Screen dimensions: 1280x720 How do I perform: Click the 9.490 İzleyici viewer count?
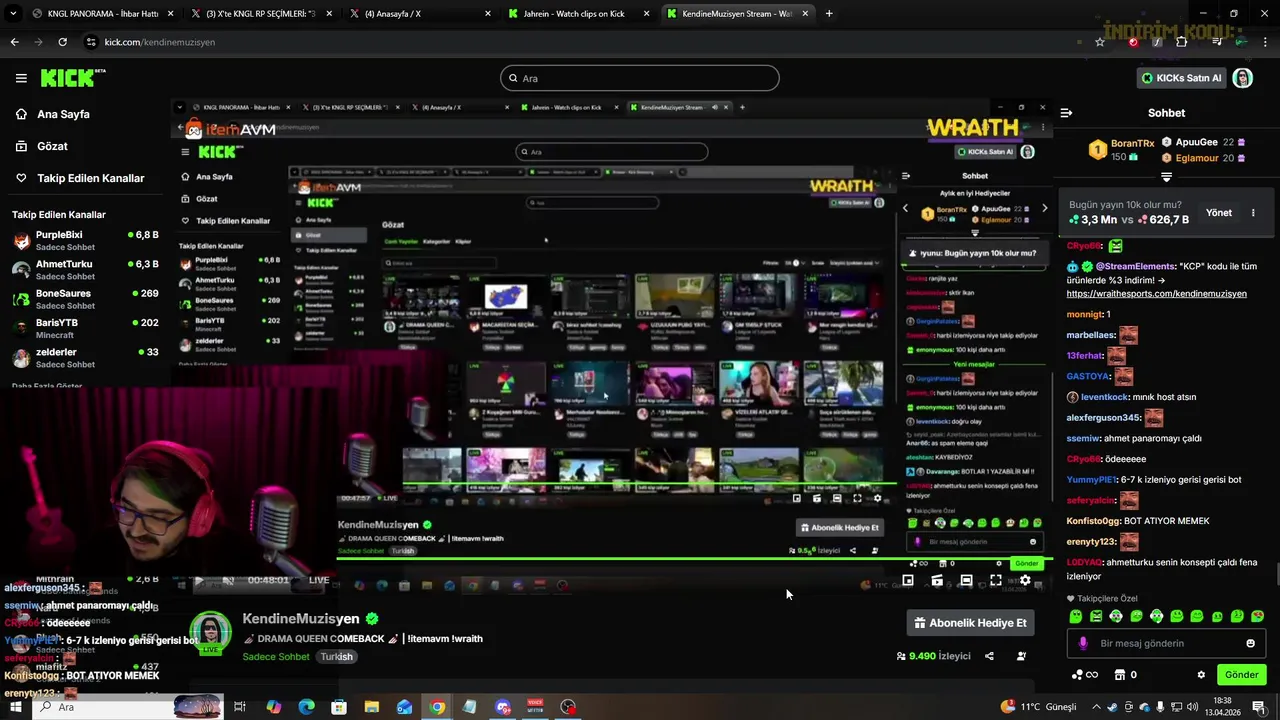pos(933,656)
